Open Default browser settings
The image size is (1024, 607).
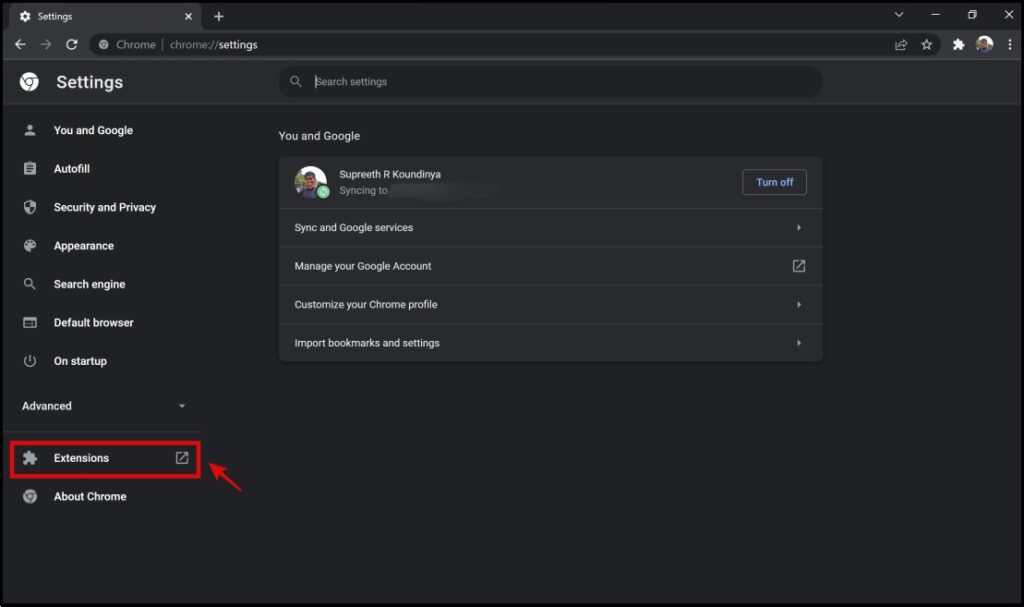93,322
